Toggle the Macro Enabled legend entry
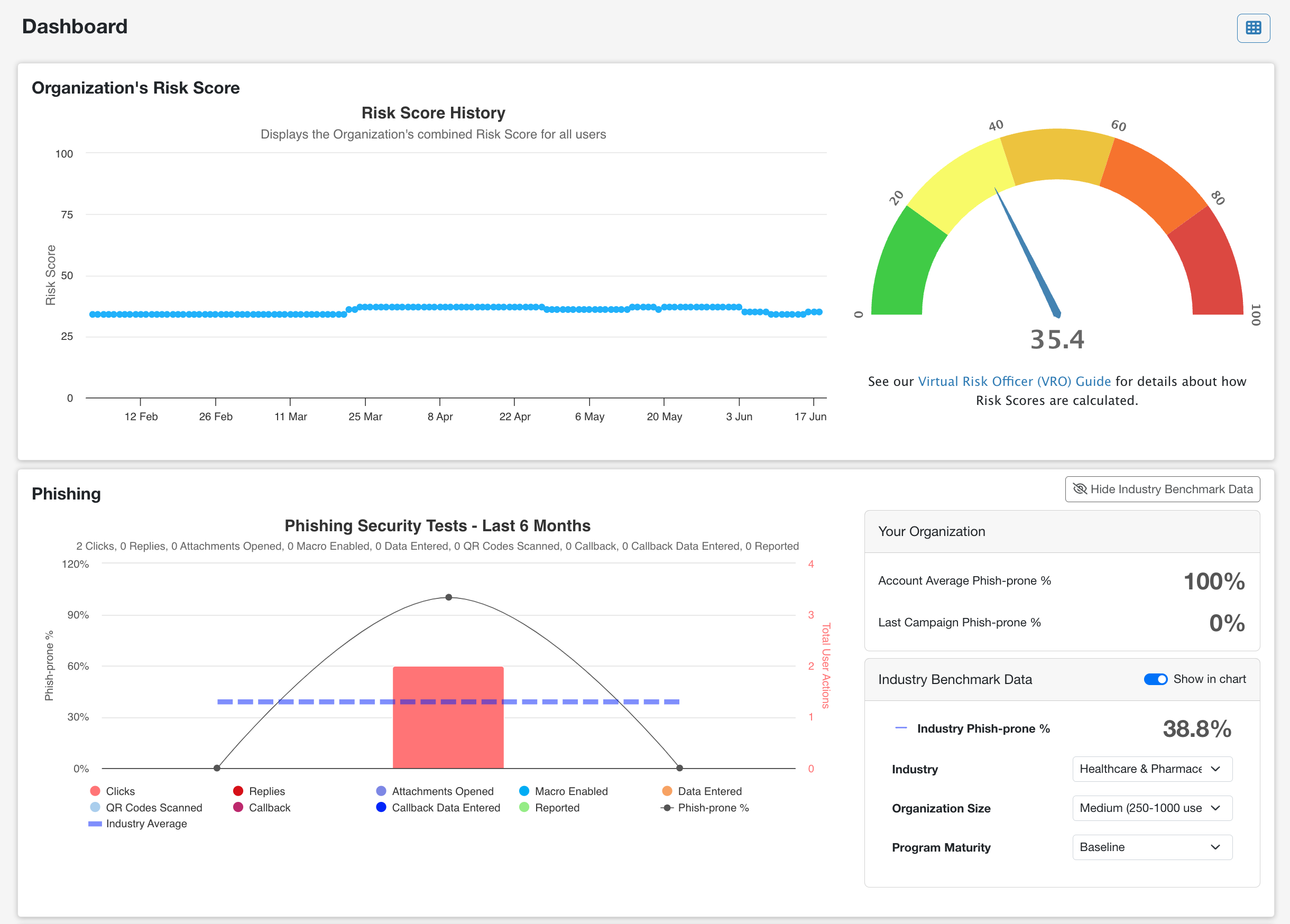This screenshot has width=1290, height=924. coord(563,791)
